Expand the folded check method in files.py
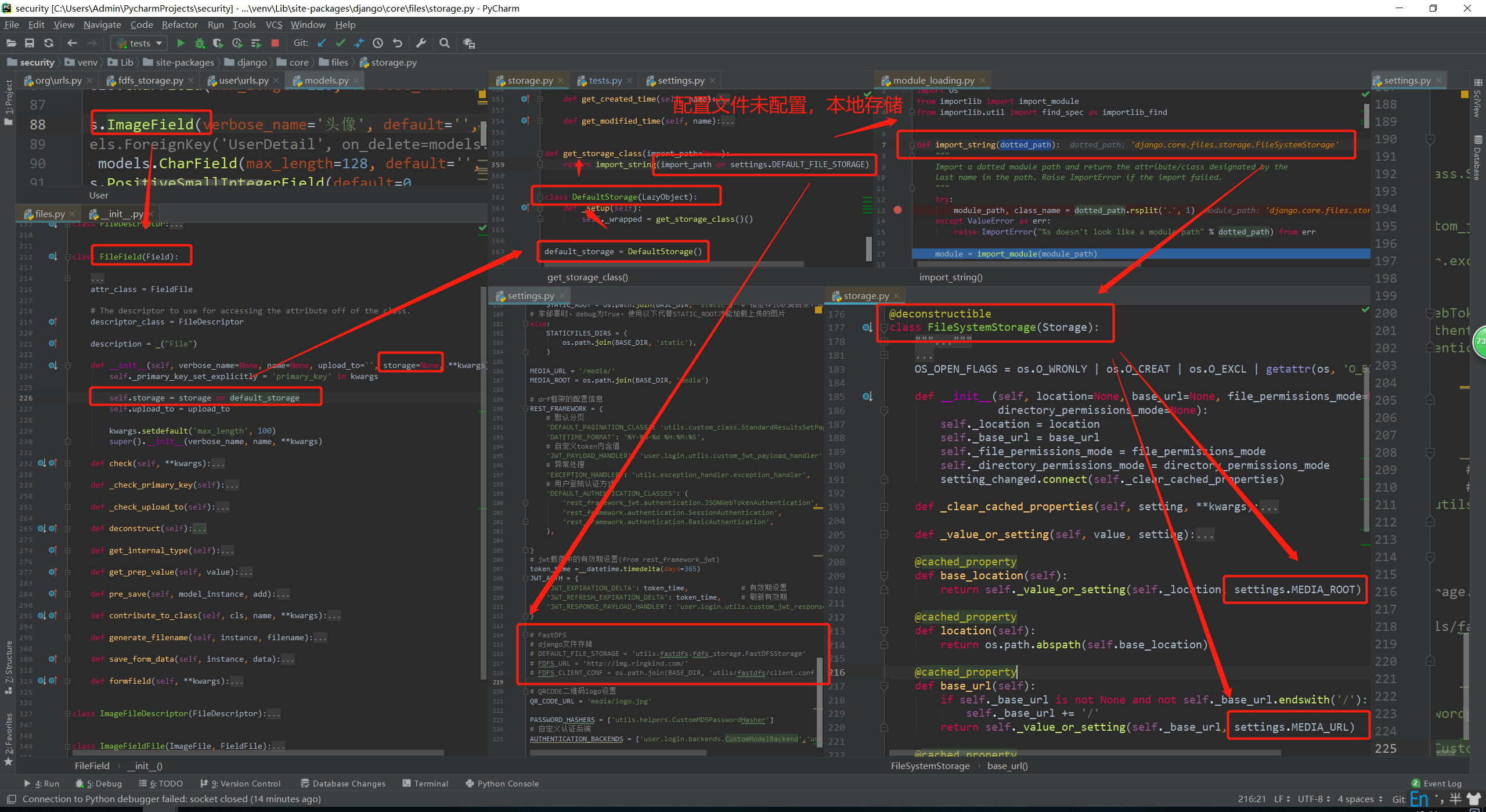This screenshot has height=812, width=1486. pos(68,464)
